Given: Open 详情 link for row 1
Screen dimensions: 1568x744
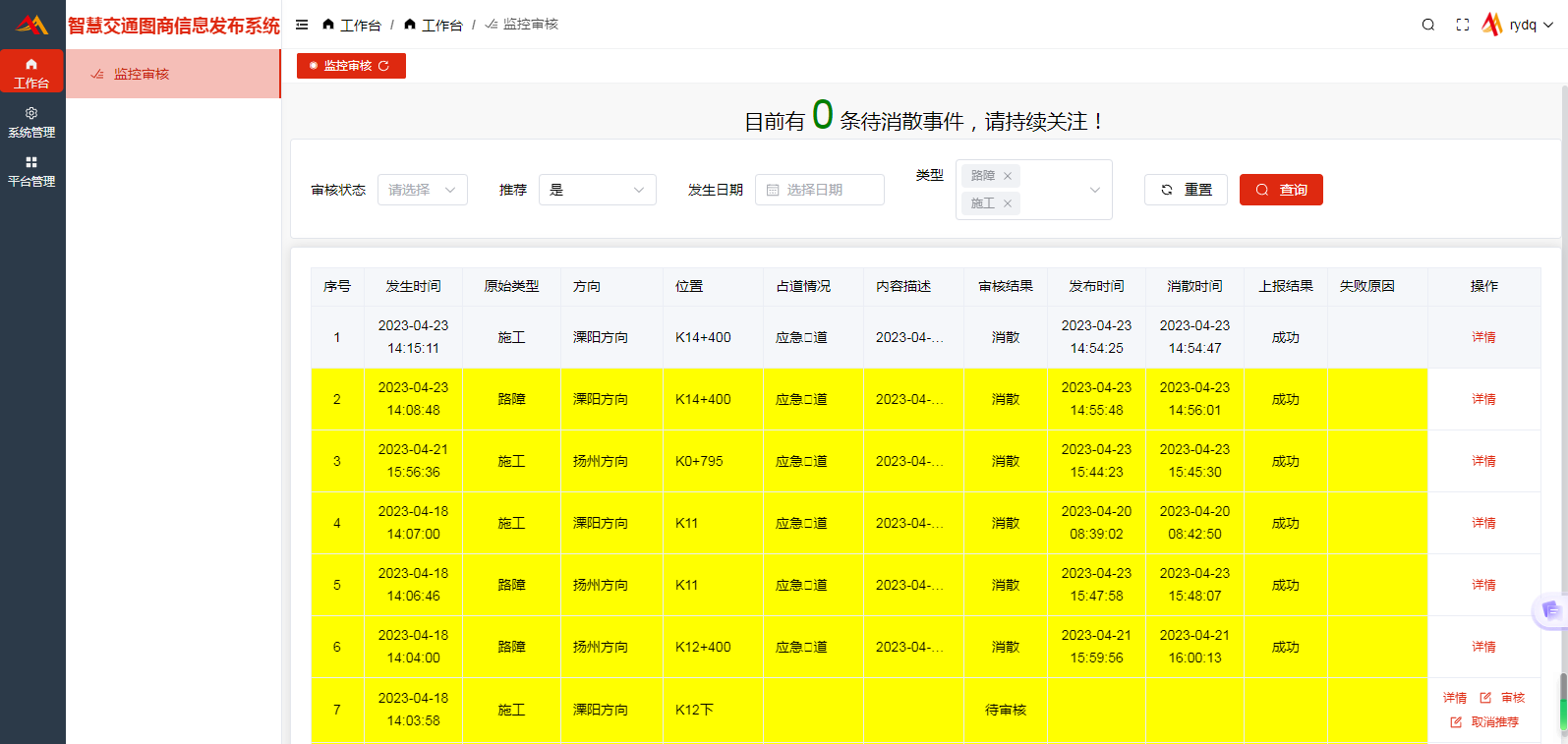Looking at the screenshot, I should coord(1483,337).
